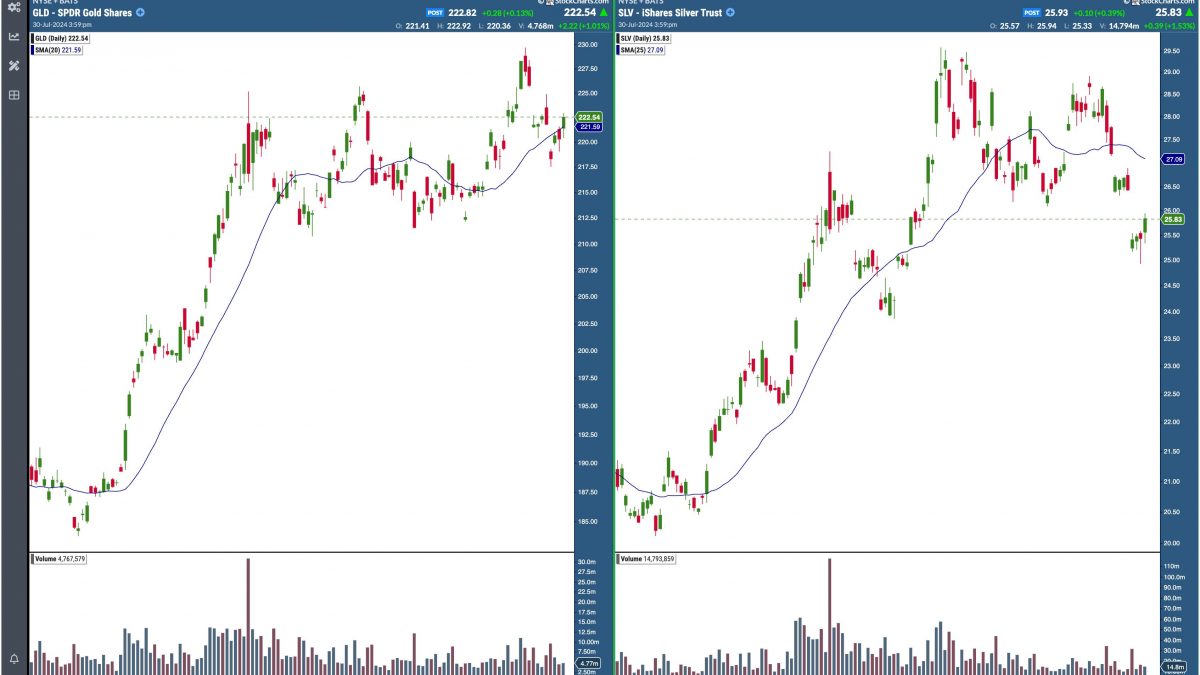Click the plus icon next to SLV title
1200x675 pixels.
pyautogui.click(x=730, y=13)
